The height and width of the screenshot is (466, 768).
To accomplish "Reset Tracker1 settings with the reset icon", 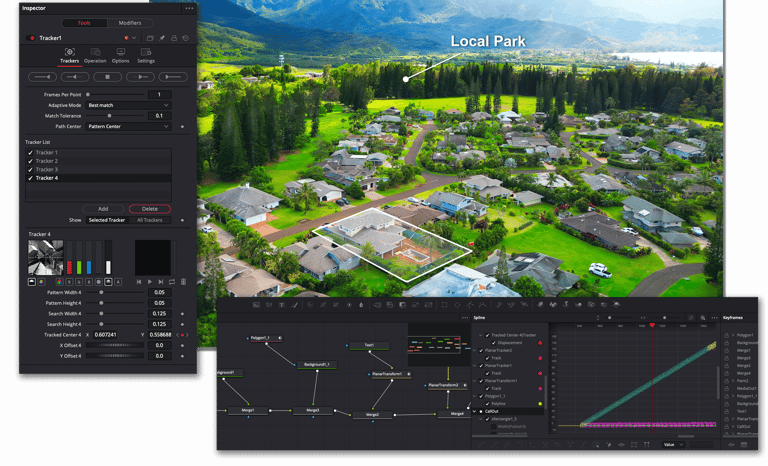I will point(186,38).
